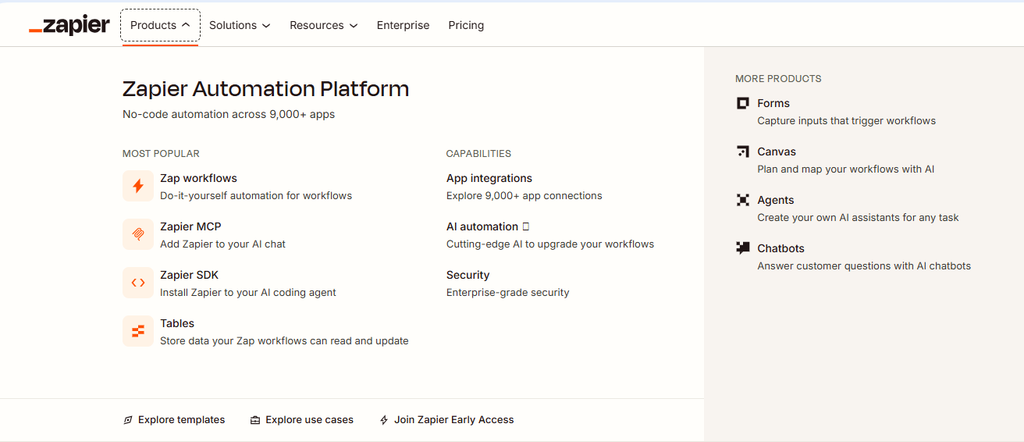Open Canvas under More Products
Screen dimensions: 1024x442
pyautogui.click(x=776, y=151)
